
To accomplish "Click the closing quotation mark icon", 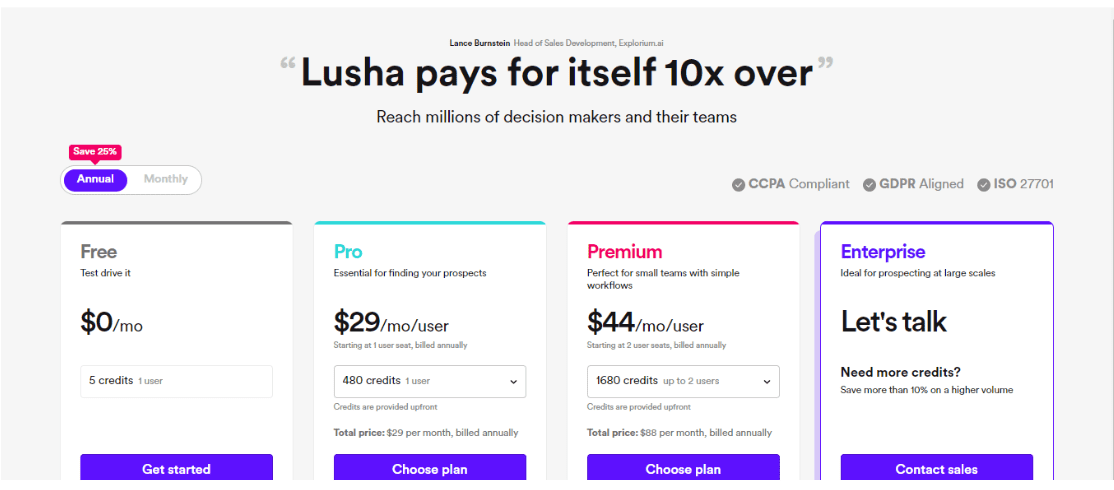I will (825, 65).
